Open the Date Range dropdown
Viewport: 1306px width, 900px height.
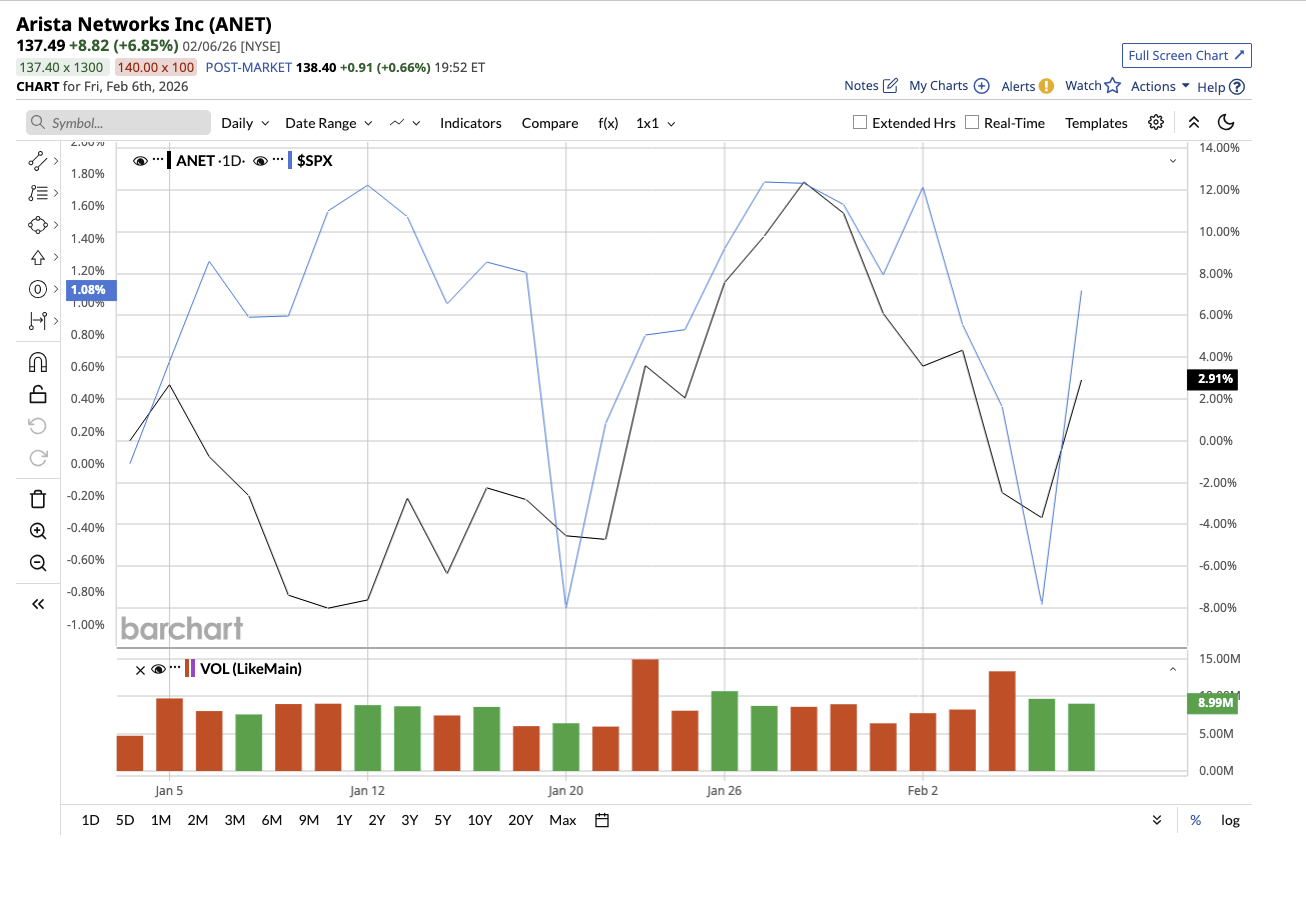tap(329, 123)
